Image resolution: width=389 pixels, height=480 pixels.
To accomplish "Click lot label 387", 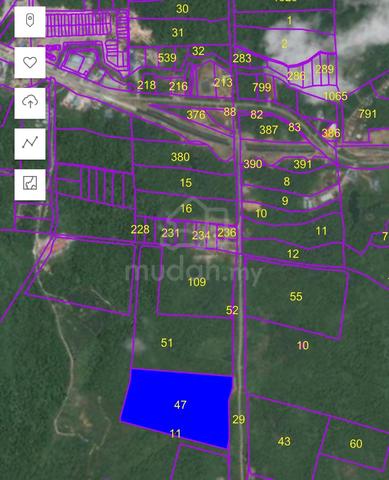I will click(x=269, y=130).
